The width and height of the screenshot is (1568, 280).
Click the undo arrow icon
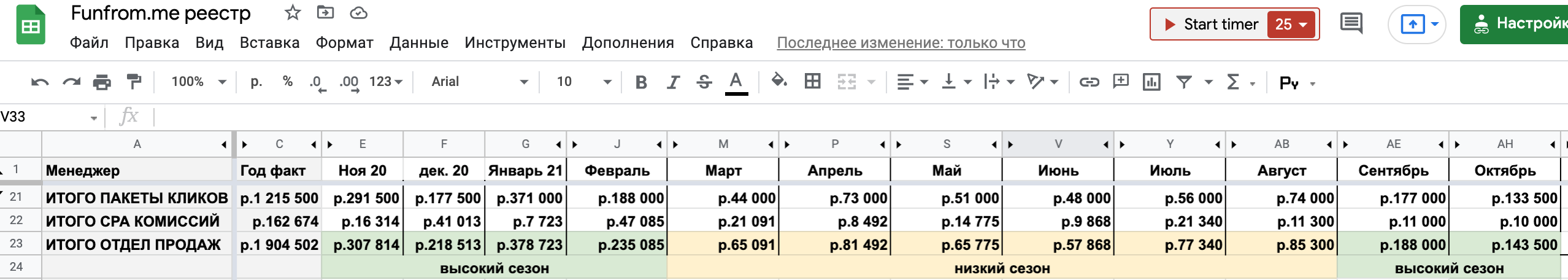pyautogui.click(x=40, y=82)
